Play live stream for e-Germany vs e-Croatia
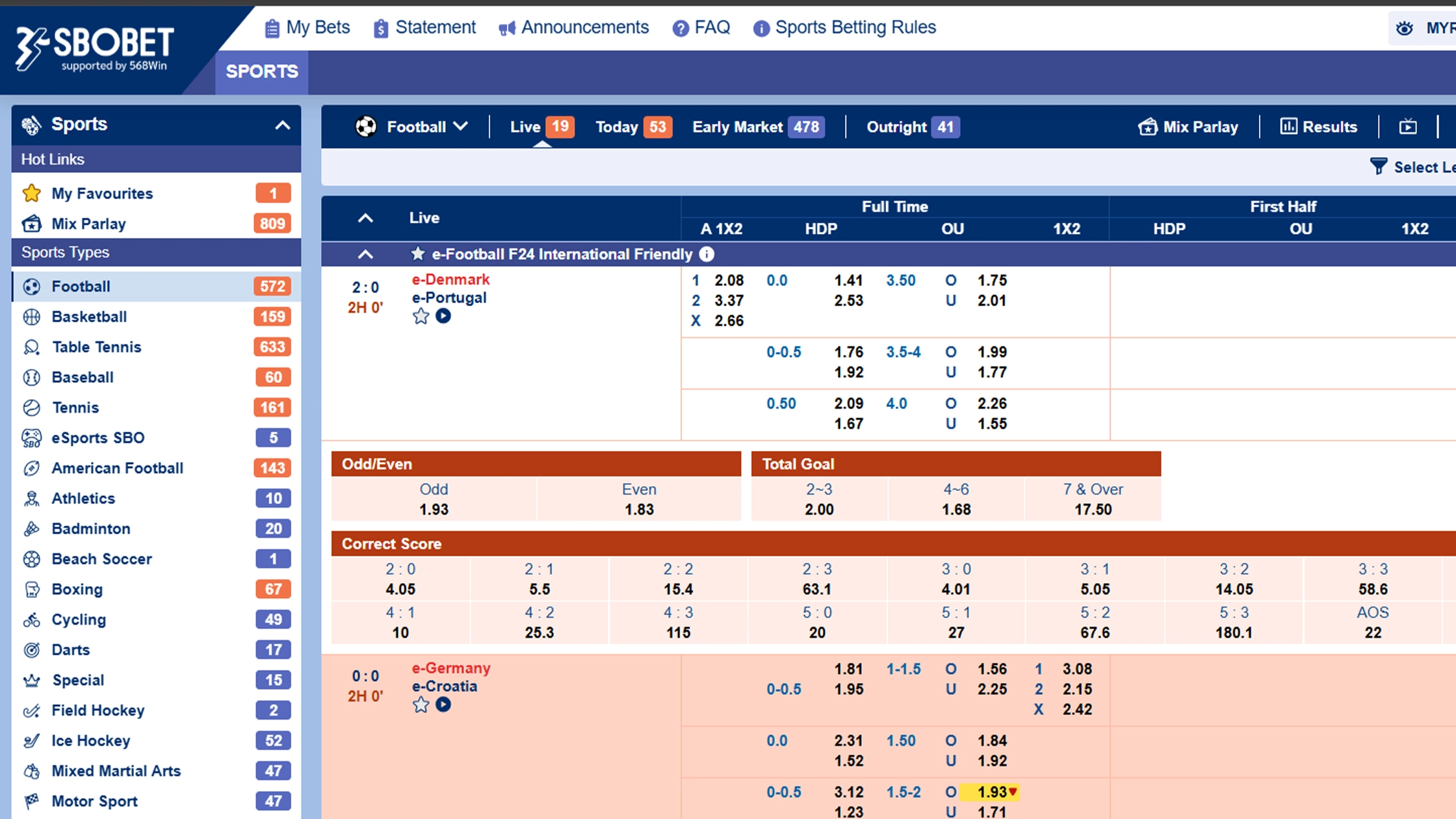The image size is (1456, 819). tap(443, 705)
